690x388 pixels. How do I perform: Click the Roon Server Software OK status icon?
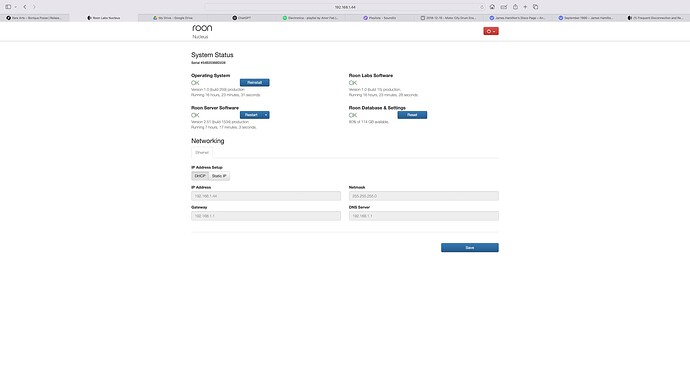pos(195,115)
